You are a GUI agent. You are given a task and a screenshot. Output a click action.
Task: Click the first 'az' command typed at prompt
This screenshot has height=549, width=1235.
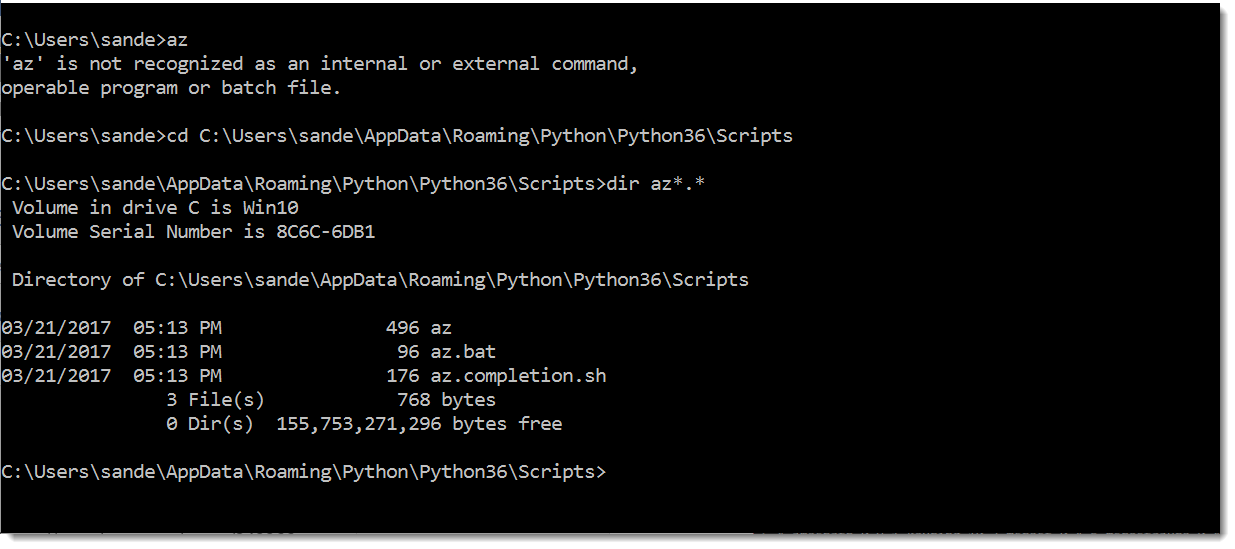point(177,40)
